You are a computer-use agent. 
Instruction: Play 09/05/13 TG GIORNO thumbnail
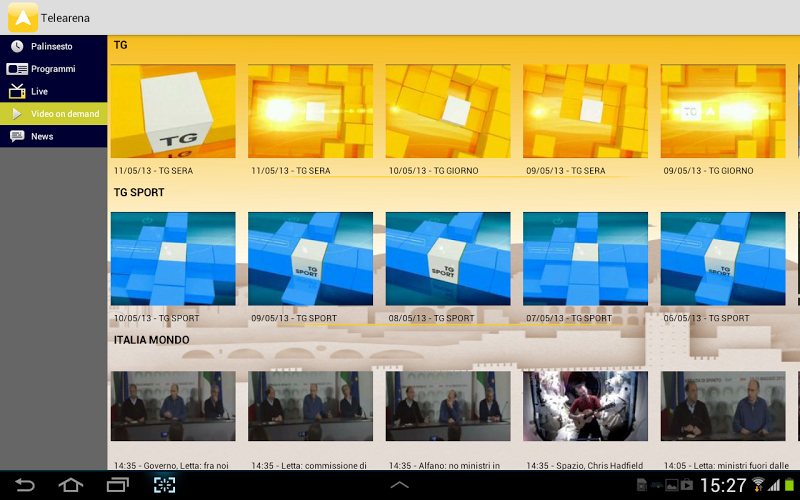pyautogui.click(x=723, y=111)
